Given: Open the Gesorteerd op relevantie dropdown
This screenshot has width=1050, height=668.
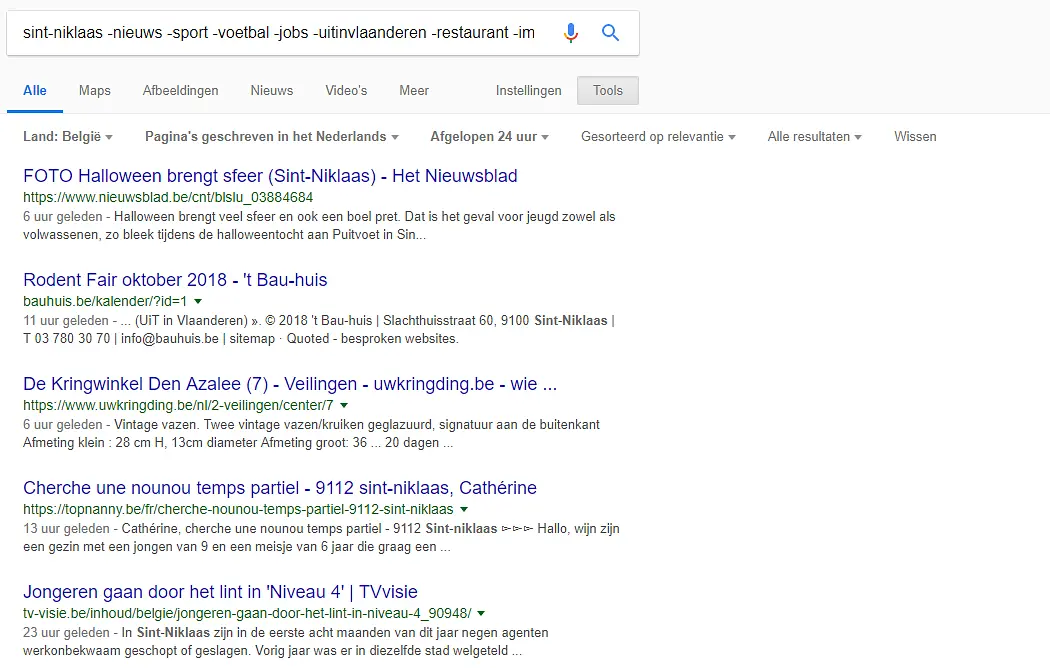Looking at the screenshot, I should (658, 137).
